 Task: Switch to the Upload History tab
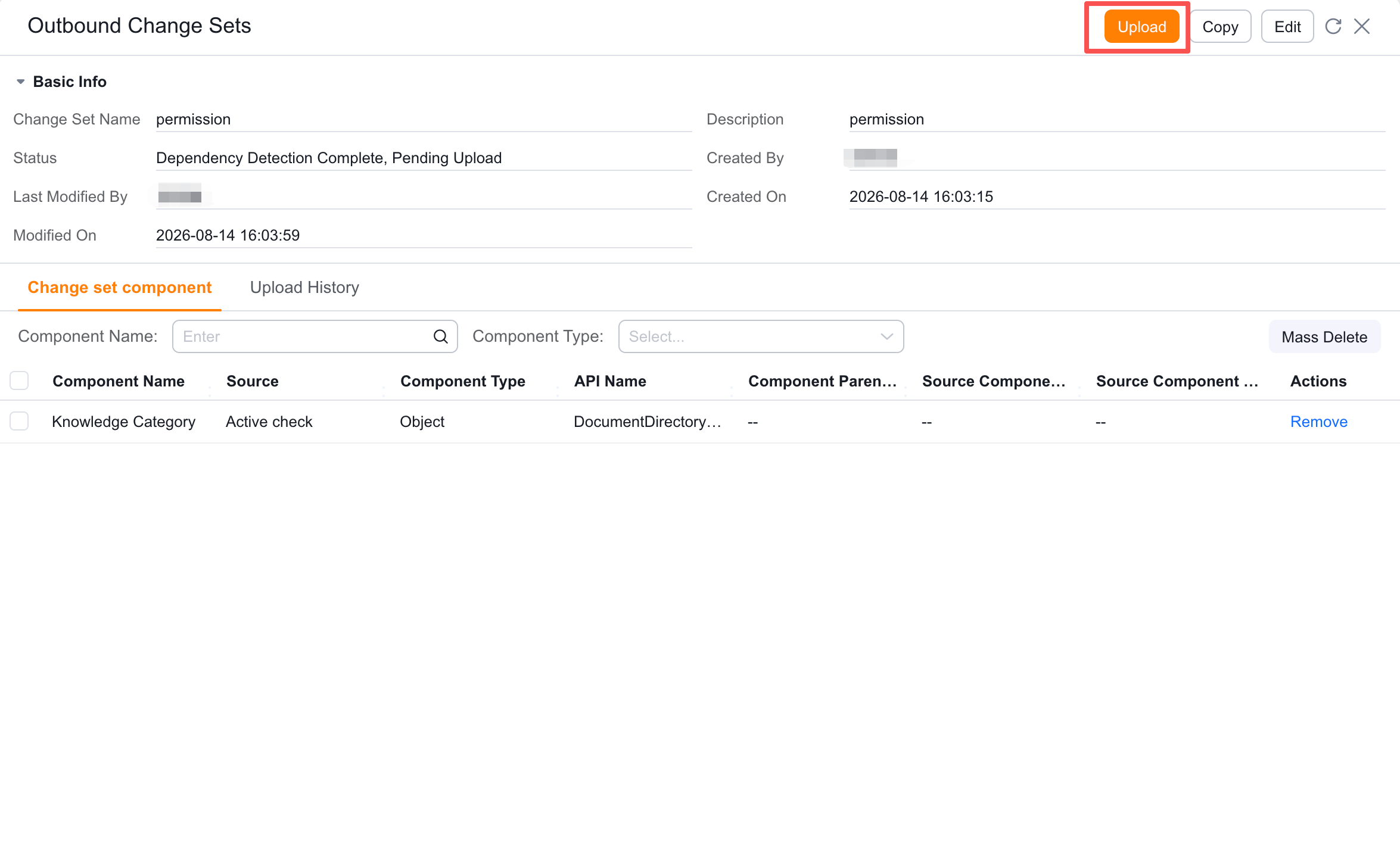coord(304,287)
